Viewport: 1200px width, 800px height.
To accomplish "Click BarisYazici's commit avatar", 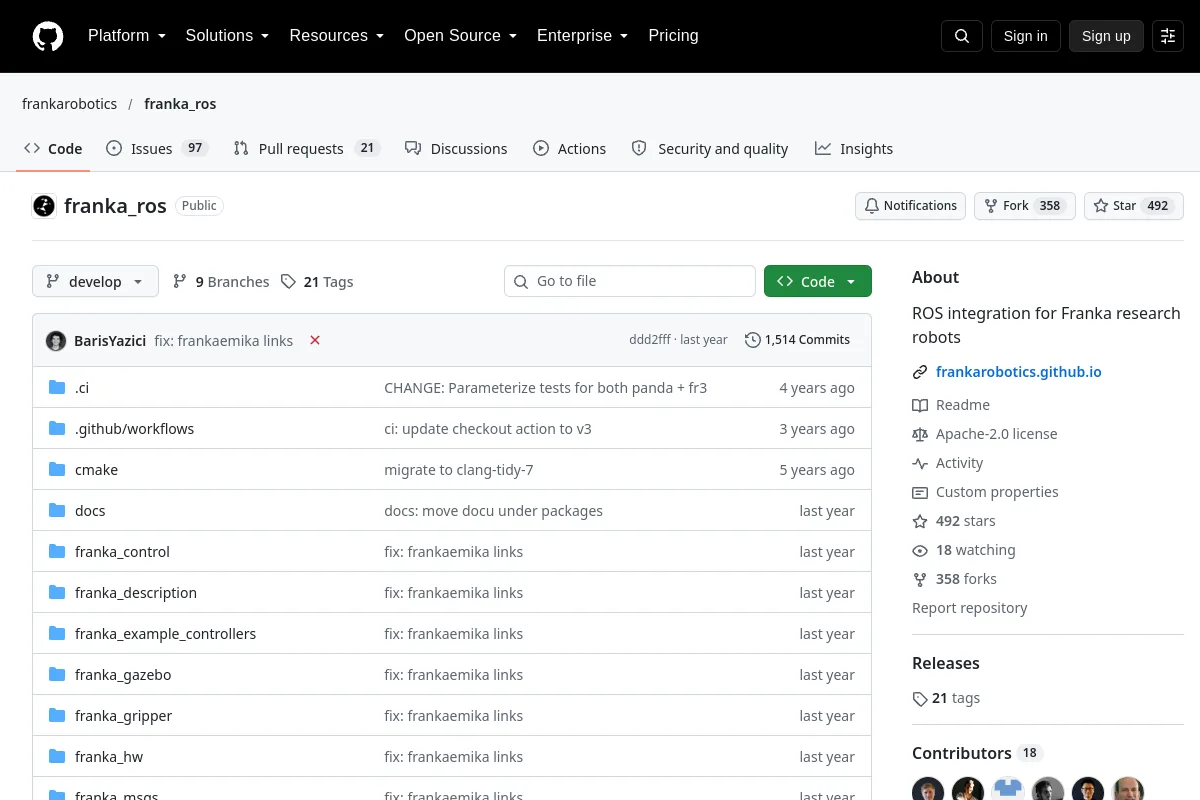I will [x=56, y=340].
